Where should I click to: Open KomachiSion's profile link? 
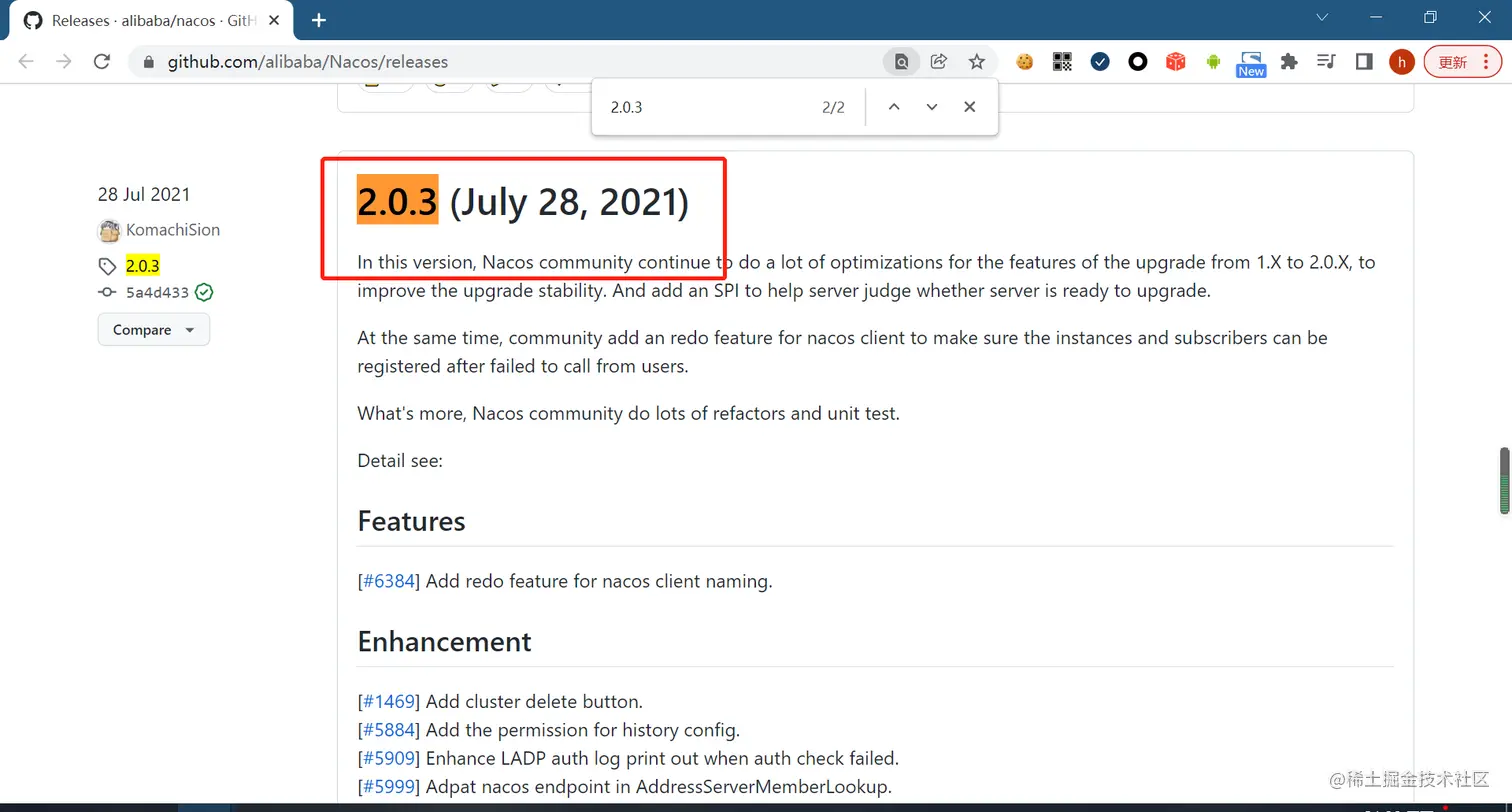[173, 230]
